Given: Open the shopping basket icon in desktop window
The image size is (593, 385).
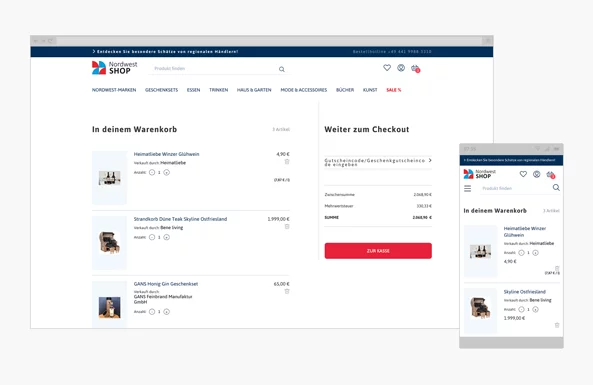Looking at the screenshot, I should [416, 68].
